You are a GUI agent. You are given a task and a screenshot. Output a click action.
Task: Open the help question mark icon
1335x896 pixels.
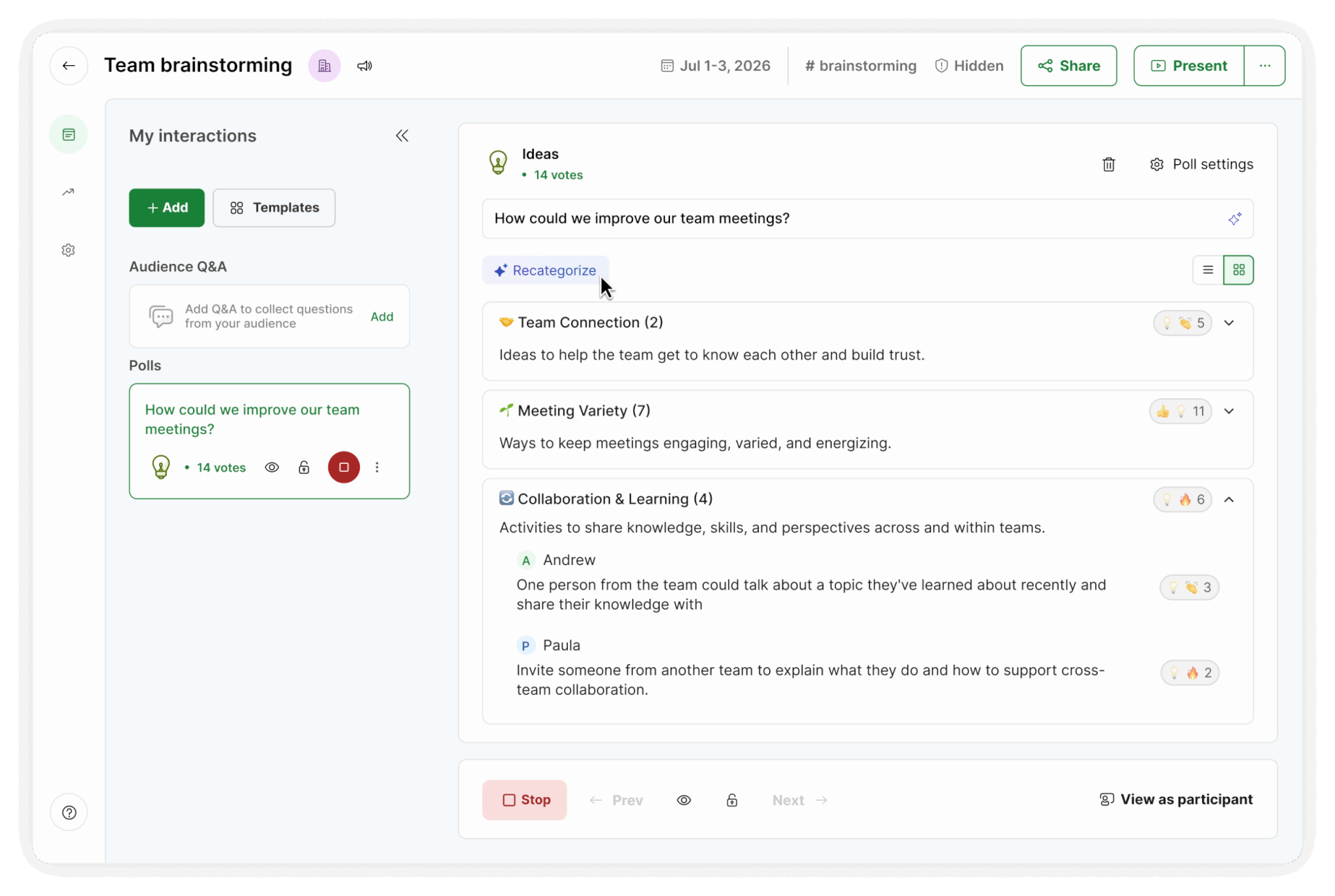pos(69,813)
